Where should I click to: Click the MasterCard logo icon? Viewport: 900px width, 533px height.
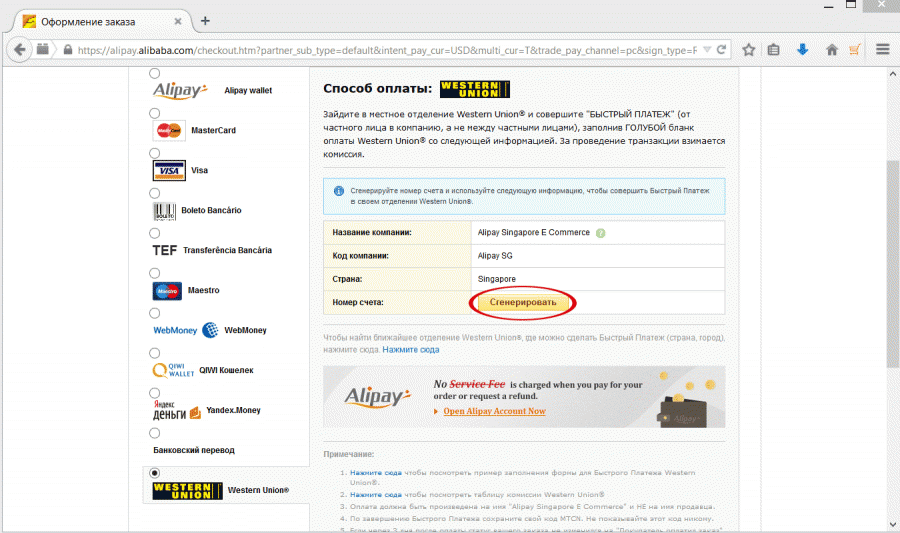tap(169, 130)
